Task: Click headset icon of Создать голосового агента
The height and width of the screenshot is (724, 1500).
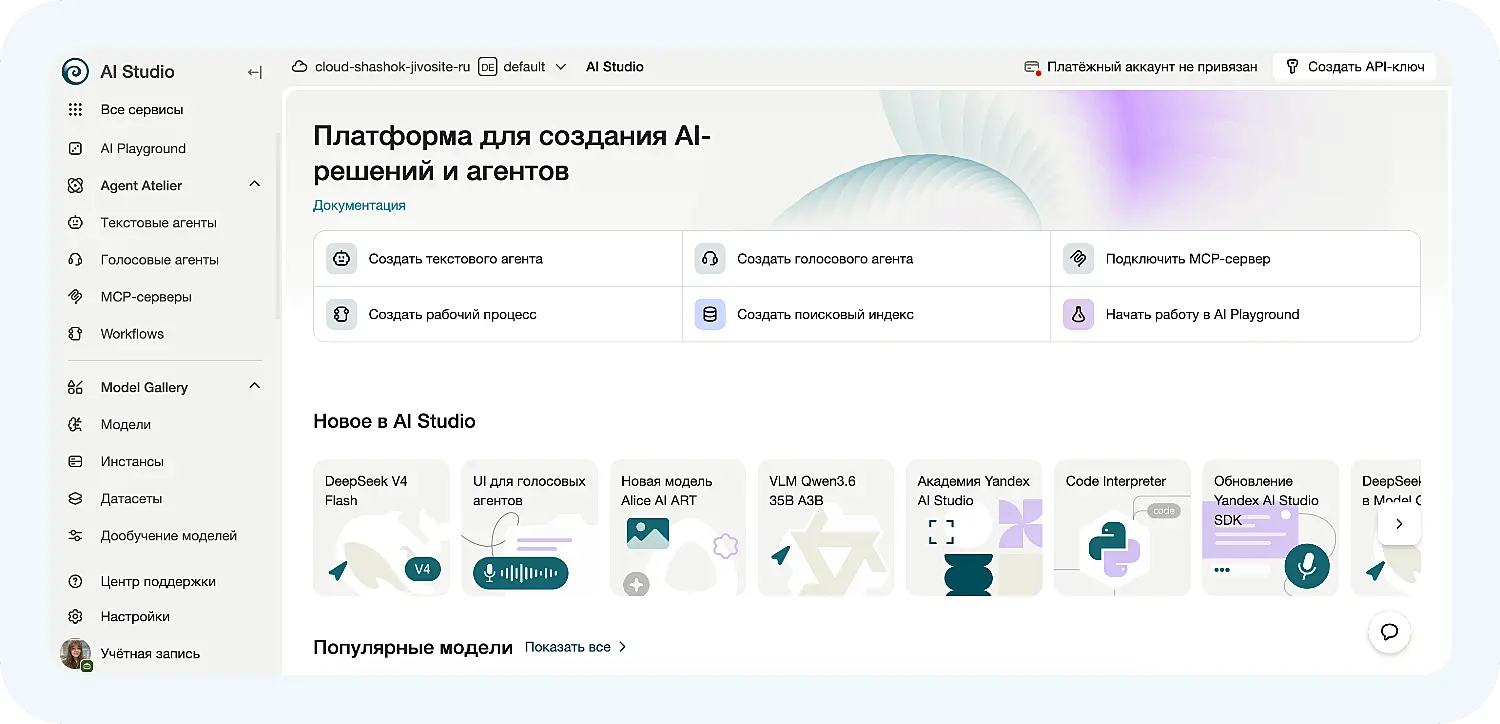Action: coord(710,258)
